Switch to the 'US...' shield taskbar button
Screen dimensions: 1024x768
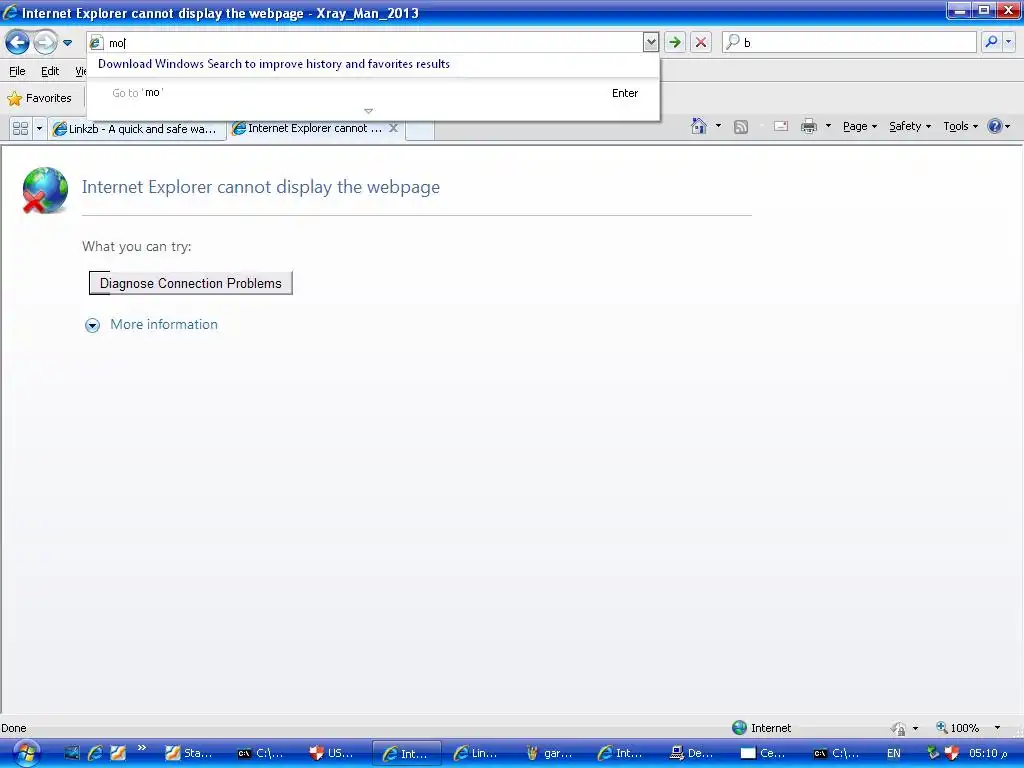pyautogui.click(x=333, y=753)
